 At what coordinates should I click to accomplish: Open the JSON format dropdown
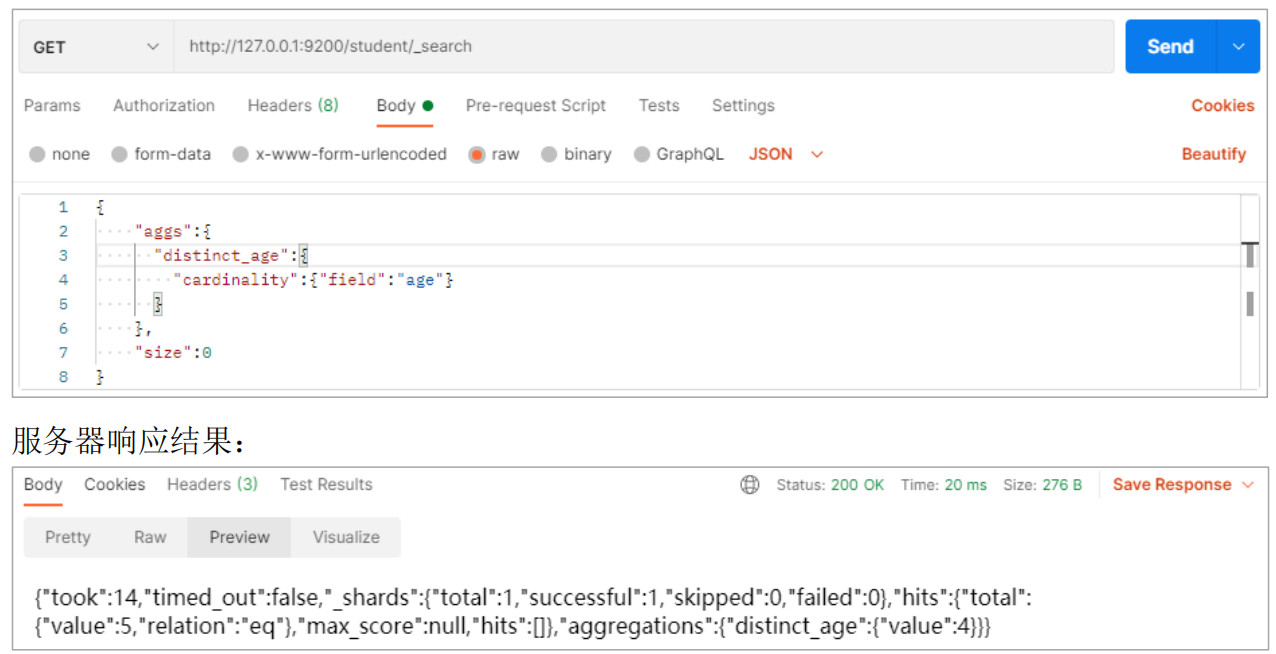[x=786, y=154]
